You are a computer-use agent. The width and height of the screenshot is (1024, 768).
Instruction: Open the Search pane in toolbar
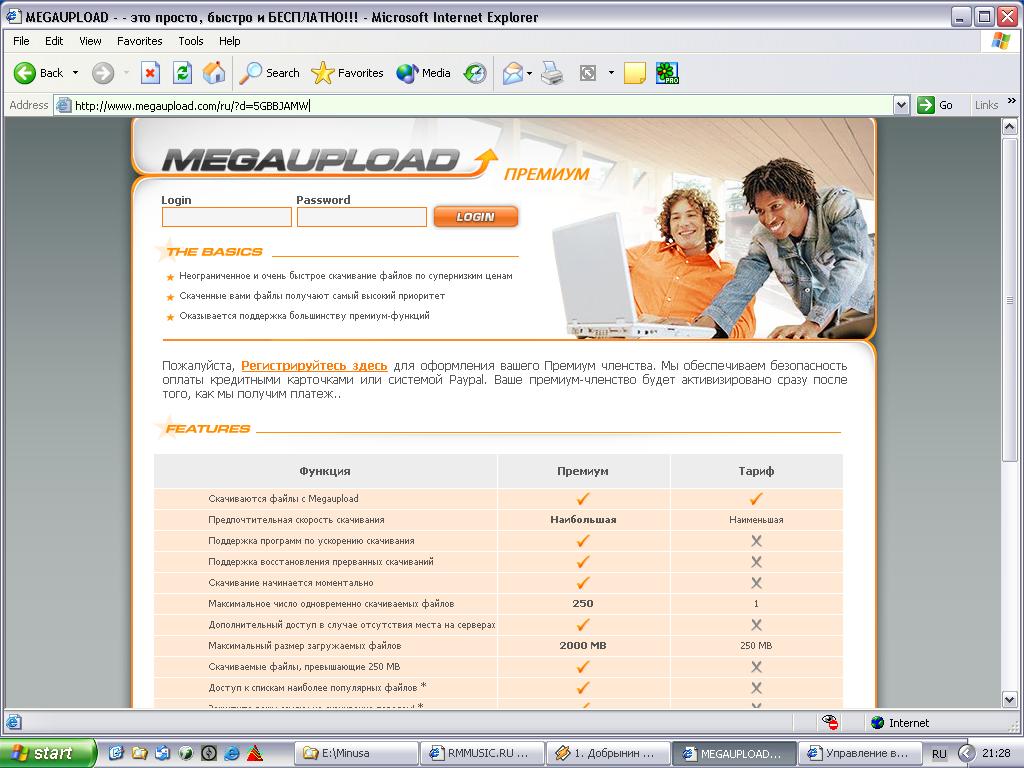(269, 72)
